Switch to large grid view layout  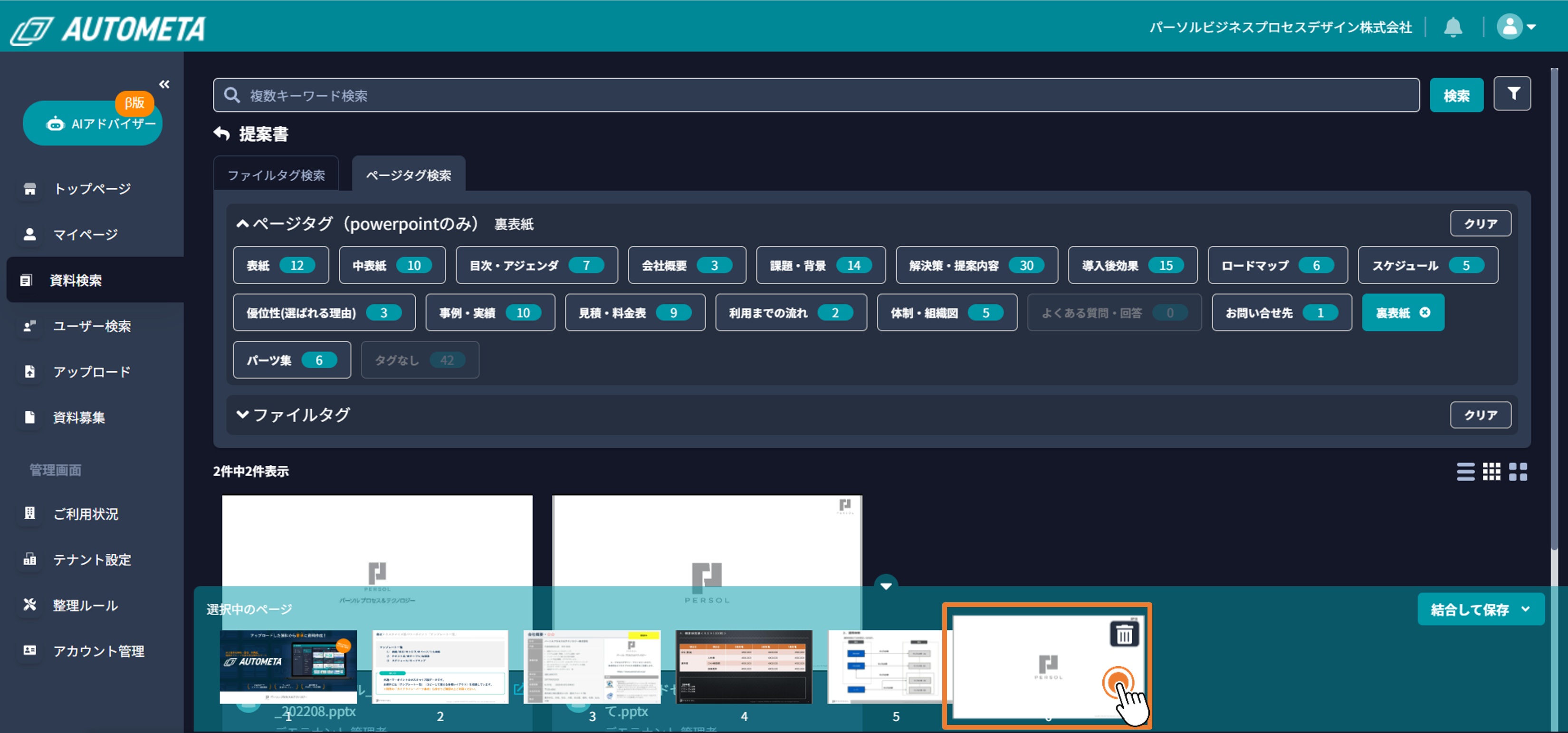[x=1518, y=471]
